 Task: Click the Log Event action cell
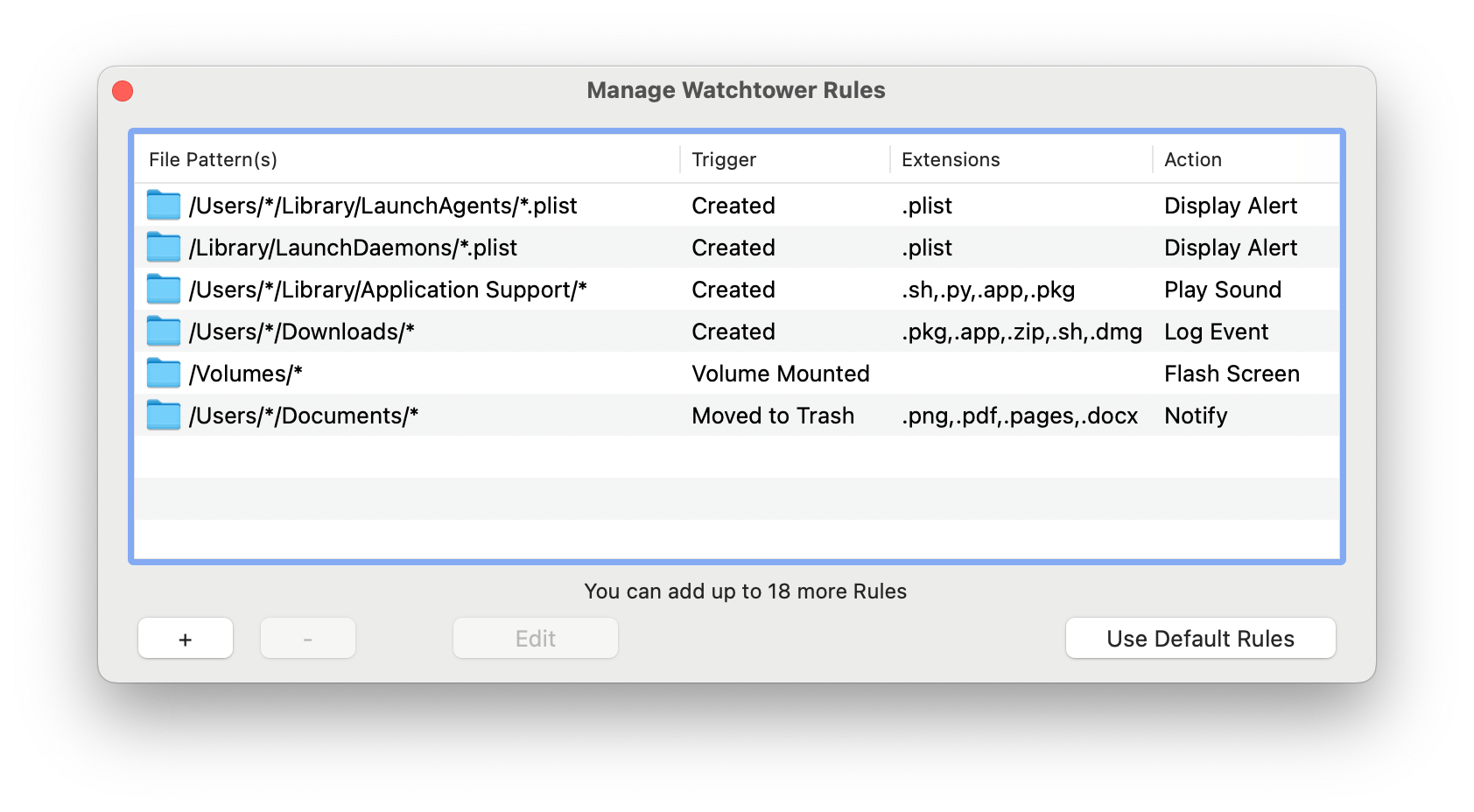coord(1216,332)
